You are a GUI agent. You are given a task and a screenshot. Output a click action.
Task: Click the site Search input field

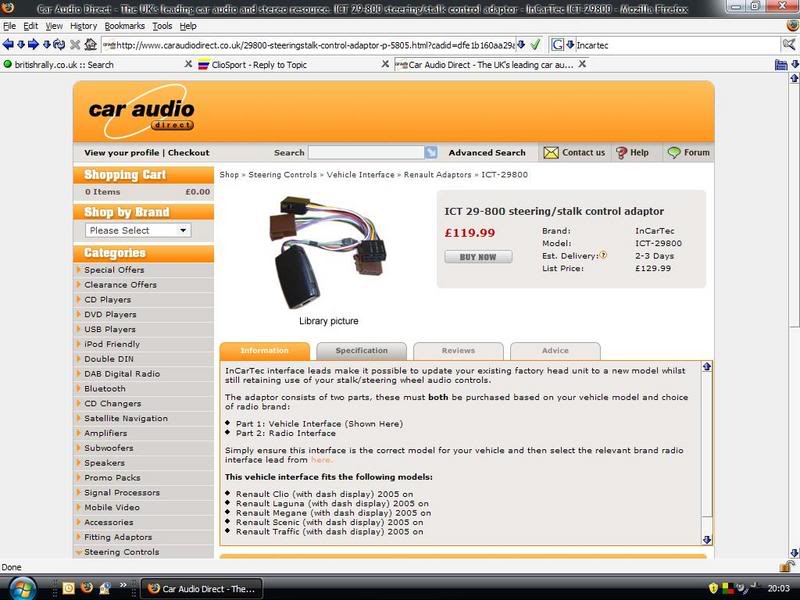[365, 153]
